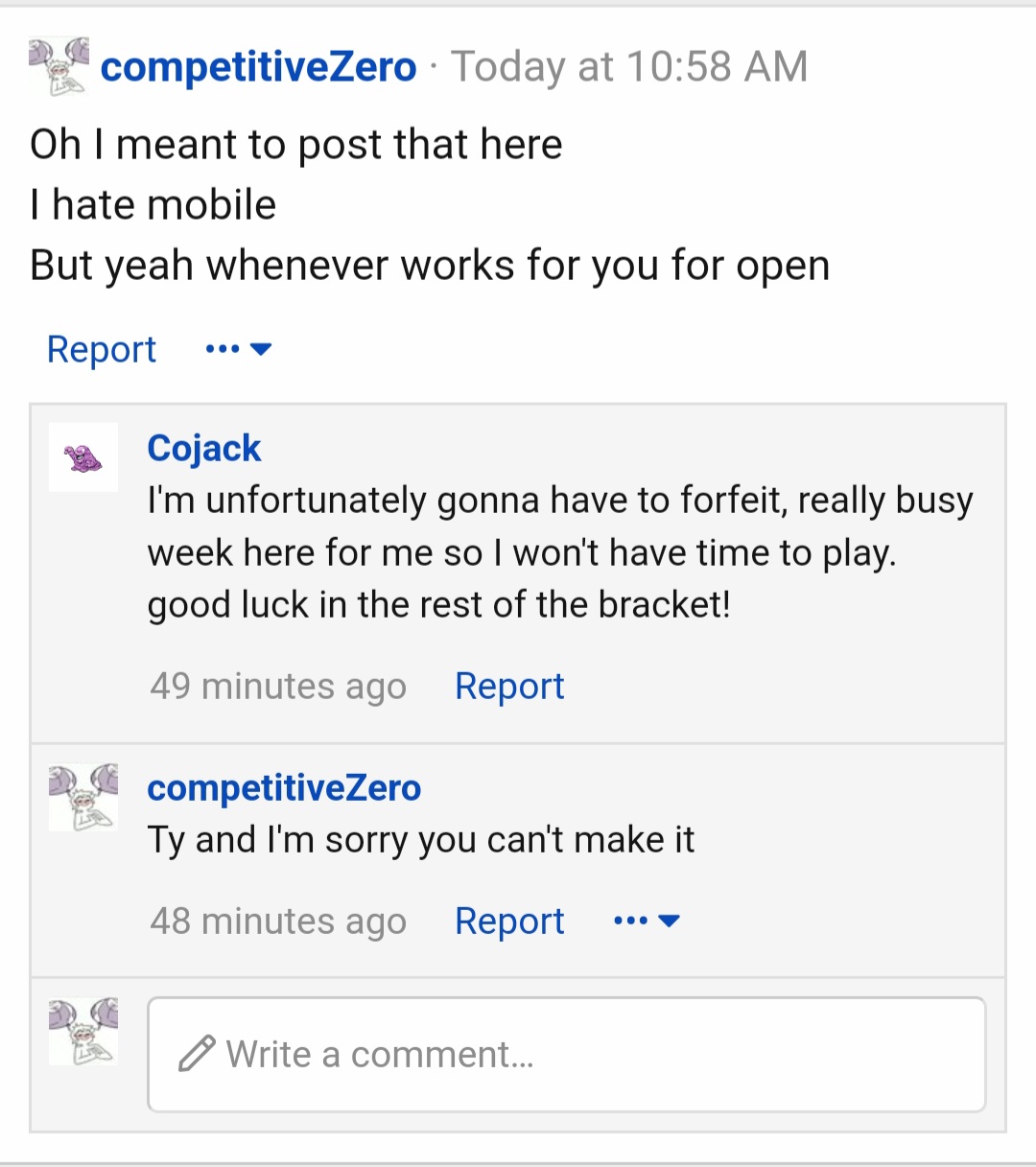This screenshot has height=1167, width=1036.
Task: Click Cojack's purple Pokémon avatar
Action: [x=83, y=457]
